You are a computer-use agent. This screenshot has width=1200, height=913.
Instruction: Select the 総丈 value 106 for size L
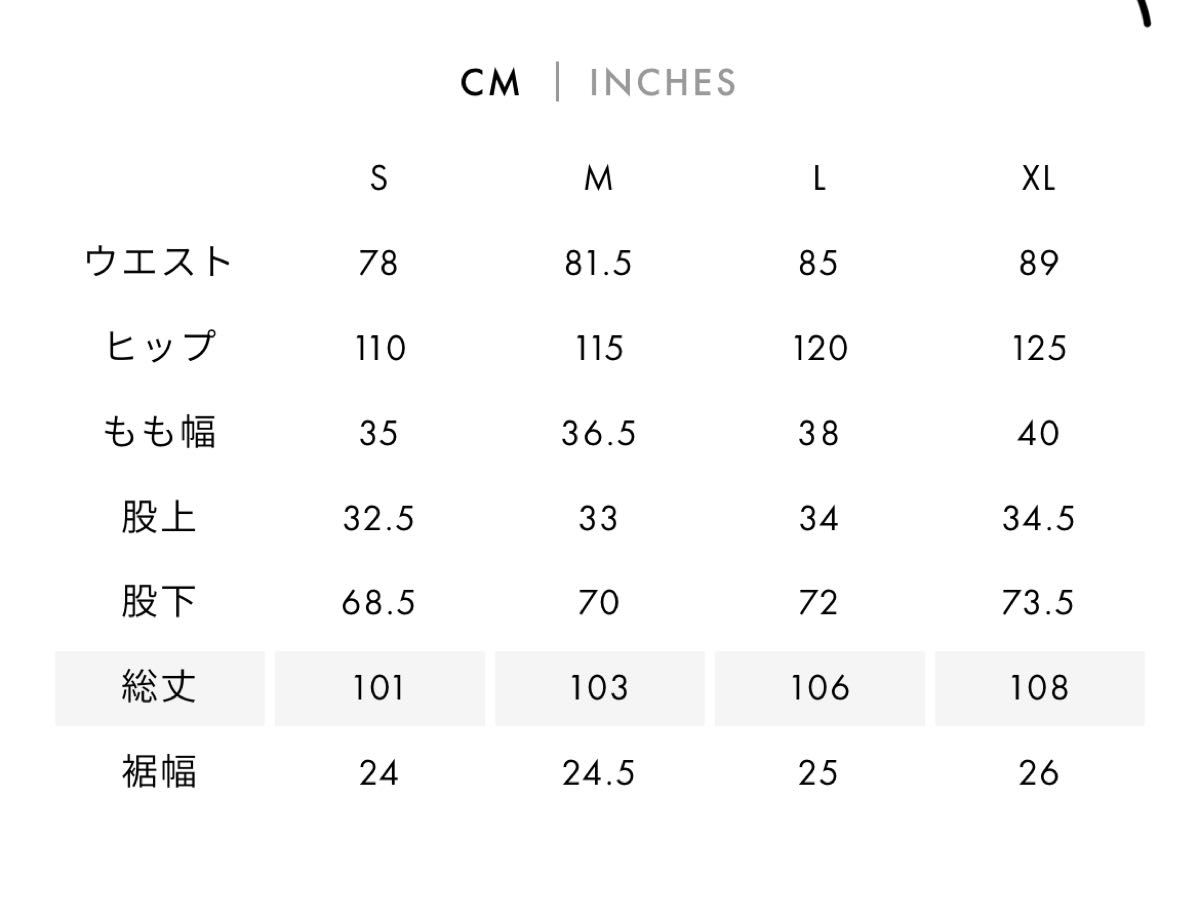[820, 688]
